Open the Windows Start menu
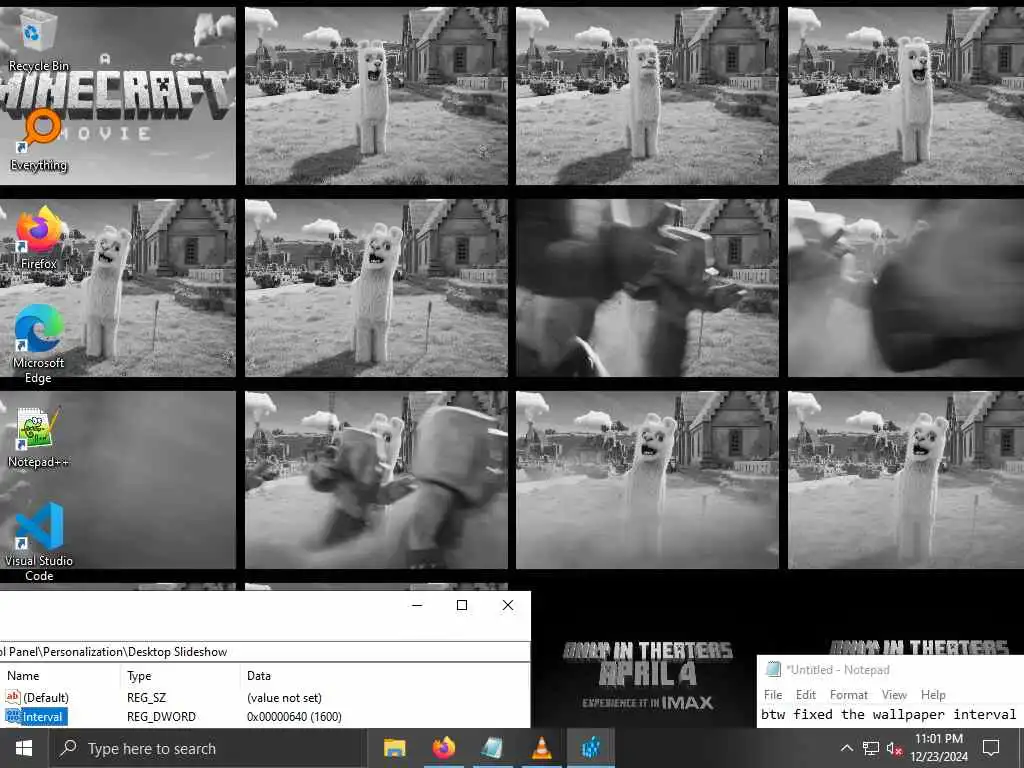 [x=24, y=748]
